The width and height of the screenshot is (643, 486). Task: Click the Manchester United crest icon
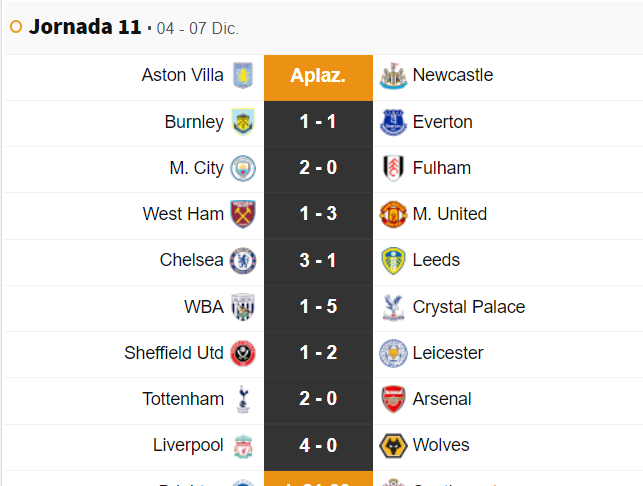393,214
